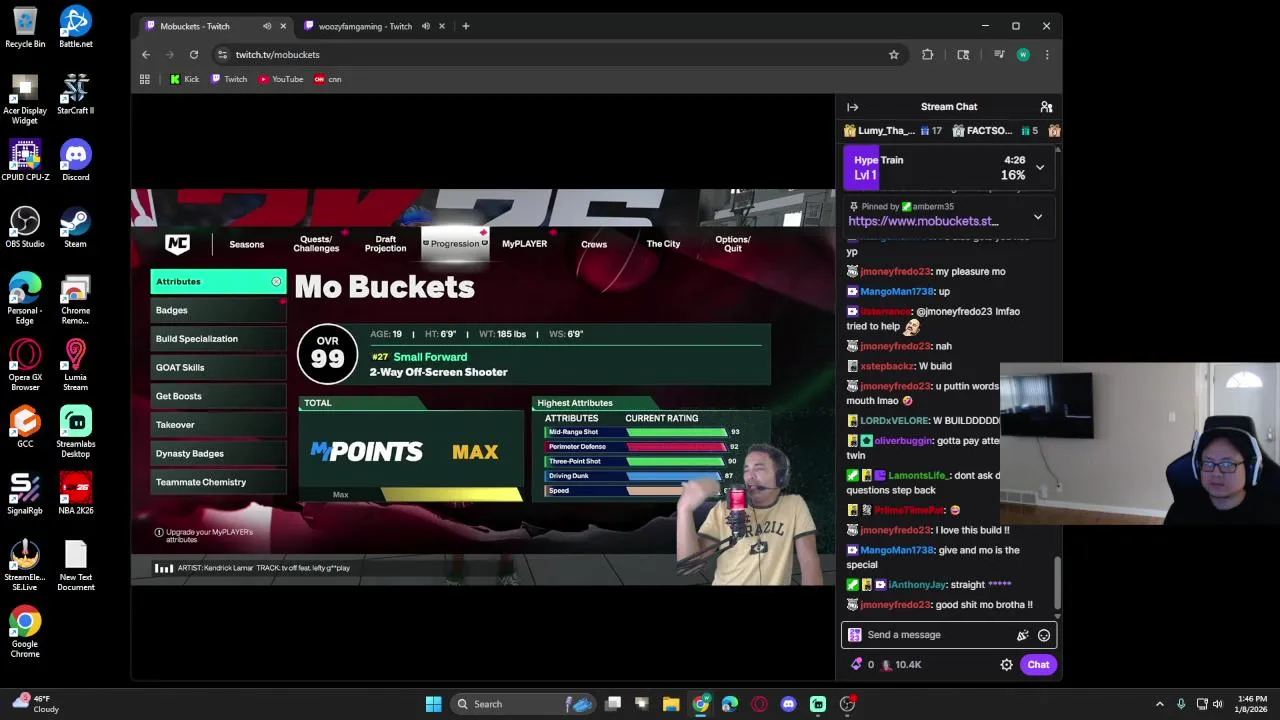The width and height of the screenshot is (1280, 720).
Task: Click username xstepbackx in chat
Action: 888,367
